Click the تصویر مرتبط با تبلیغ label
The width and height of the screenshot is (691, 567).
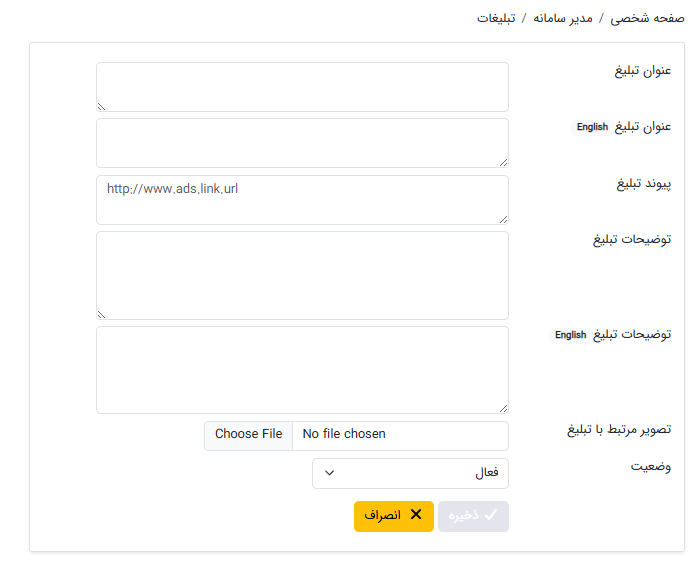click(620, 430)
